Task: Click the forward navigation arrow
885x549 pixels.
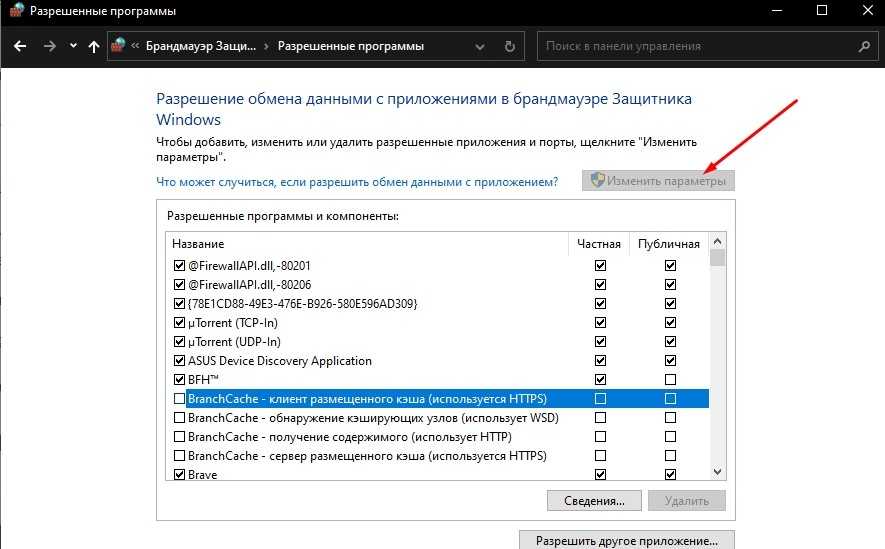Action: [x=49, y=46]
